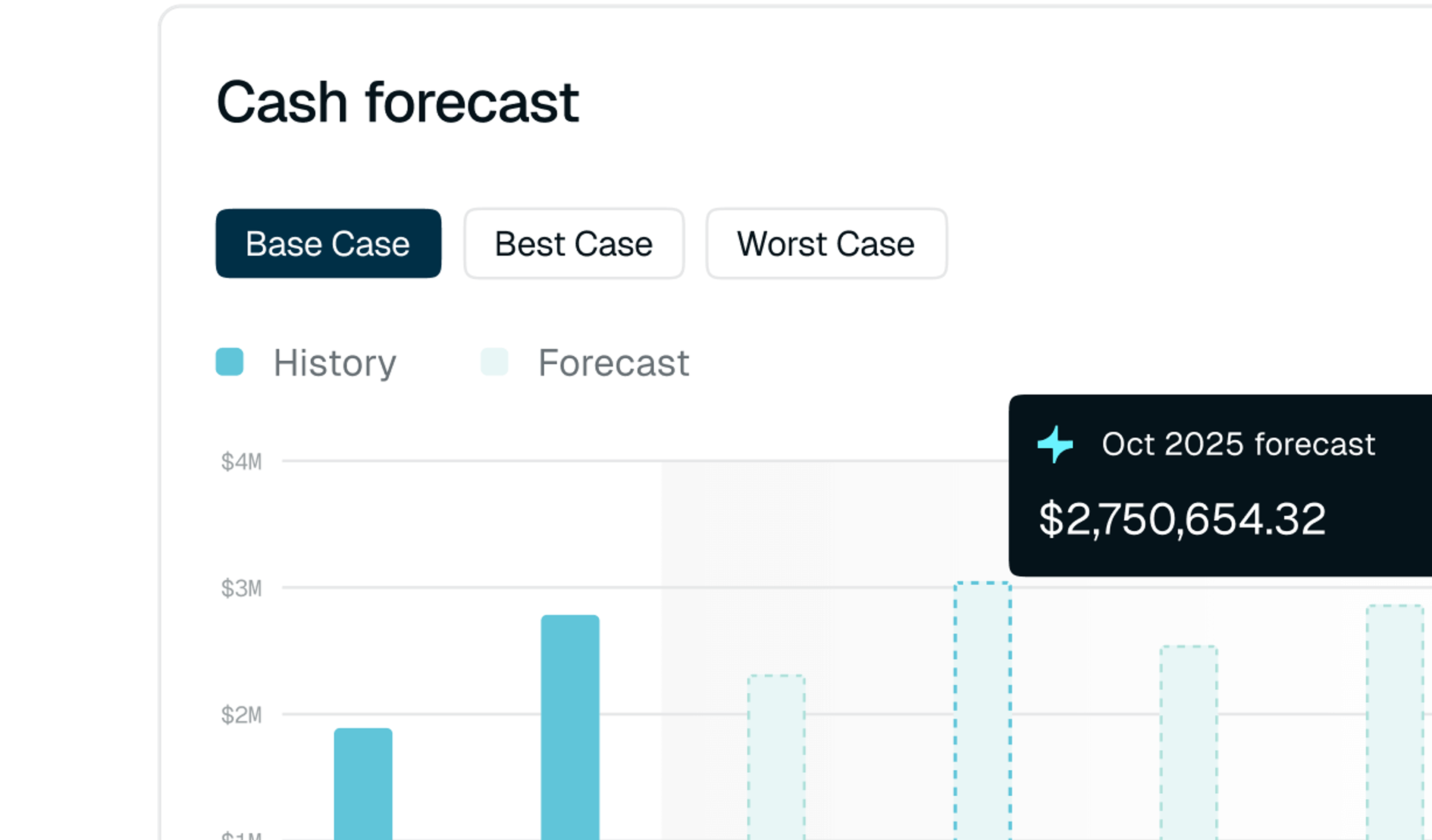Toggle the History legend label
This screenshot has width=1432, height=840.
[x=335, y=362]
